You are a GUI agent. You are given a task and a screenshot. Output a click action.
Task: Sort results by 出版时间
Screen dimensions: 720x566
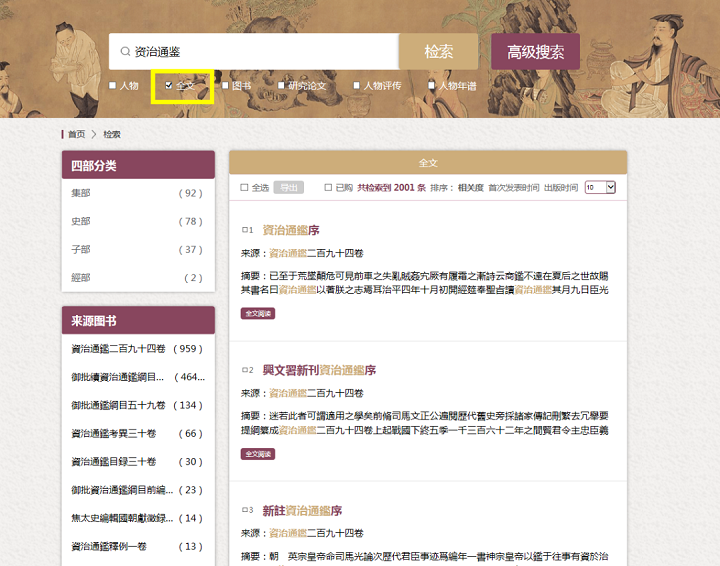click(561, 187)
